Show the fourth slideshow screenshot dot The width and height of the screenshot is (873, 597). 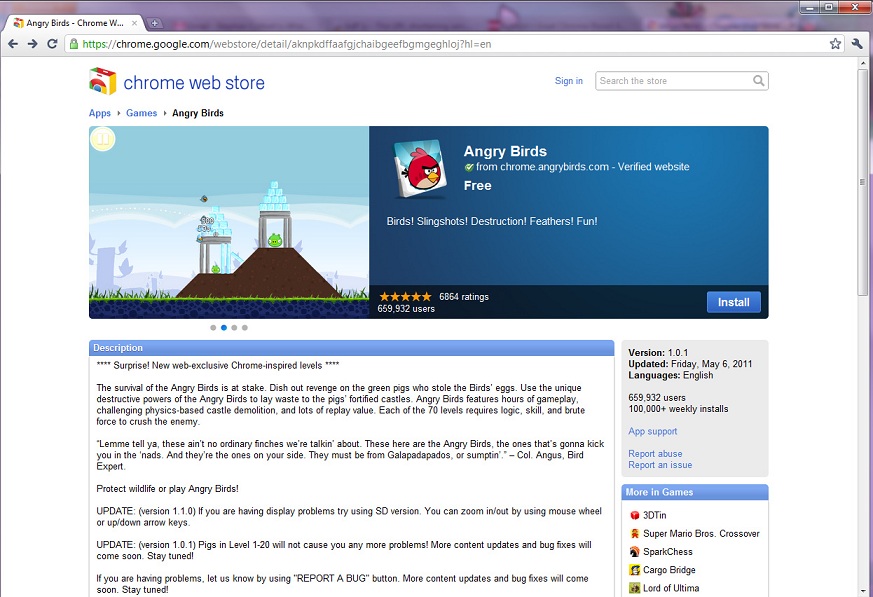pyautogui.click(x=245, y=327)
